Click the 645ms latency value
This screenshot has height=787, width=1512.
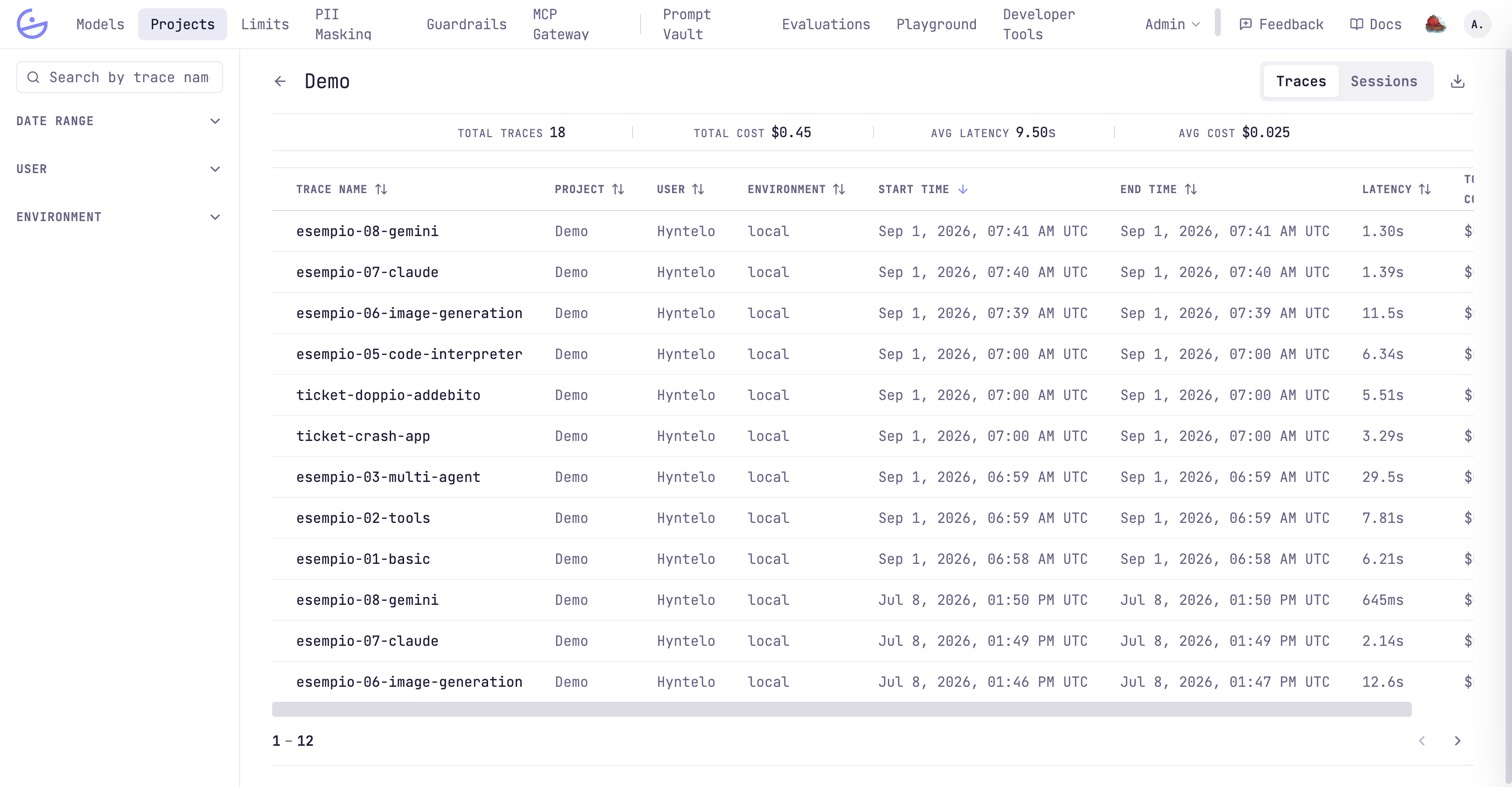(1383, 600)
